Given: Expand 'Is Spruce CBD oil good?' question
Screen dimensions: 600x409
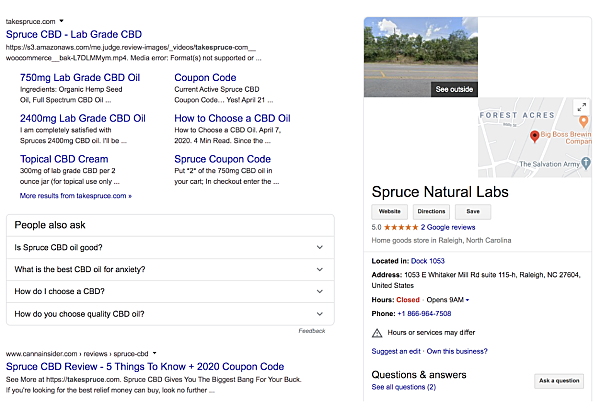Looking at the screenshot, I should [170, 248].
